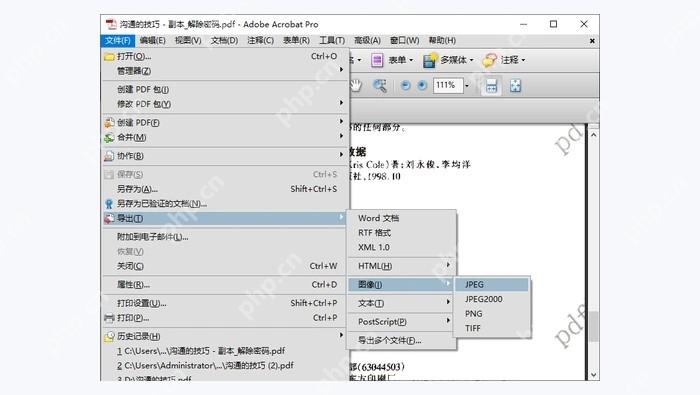Expand the Organizer submenu
This screenshot has height=395, width=700.
pyautogui.click(x=341, y=70)
